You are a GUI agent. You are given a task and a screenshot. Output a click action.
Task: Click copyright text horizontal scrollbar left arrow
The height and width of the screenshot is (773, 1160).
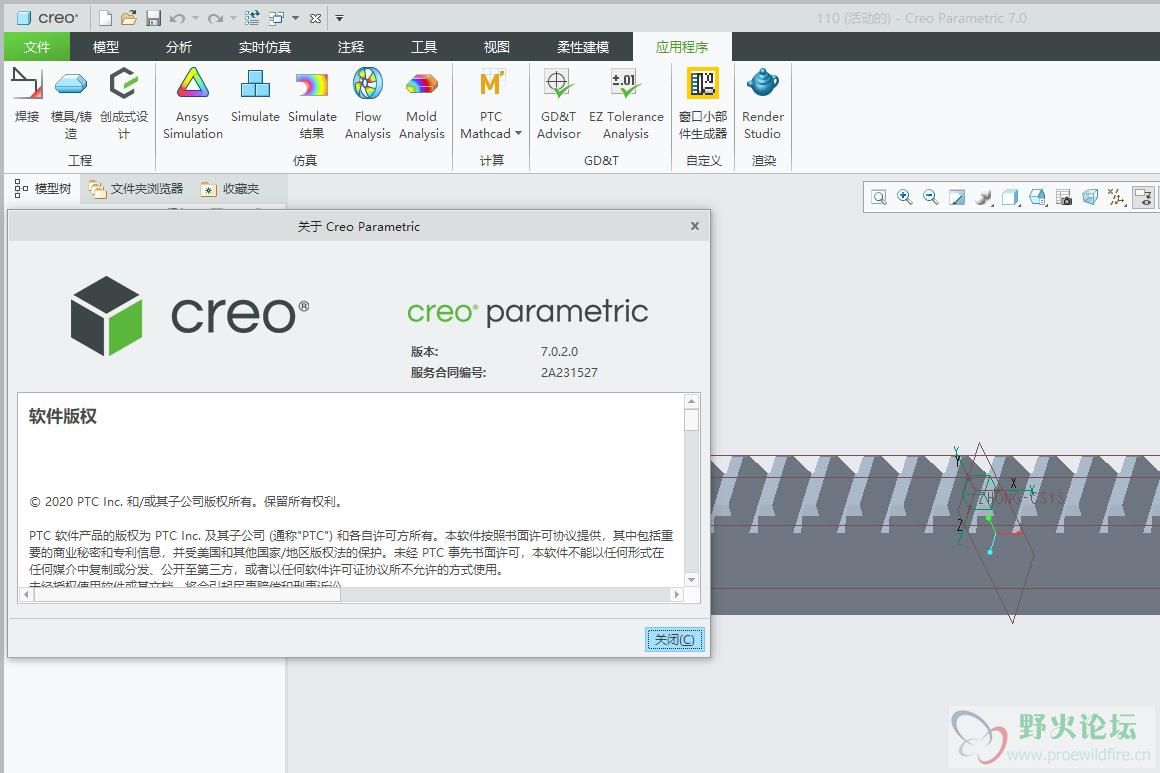click(x=27, y=594)
